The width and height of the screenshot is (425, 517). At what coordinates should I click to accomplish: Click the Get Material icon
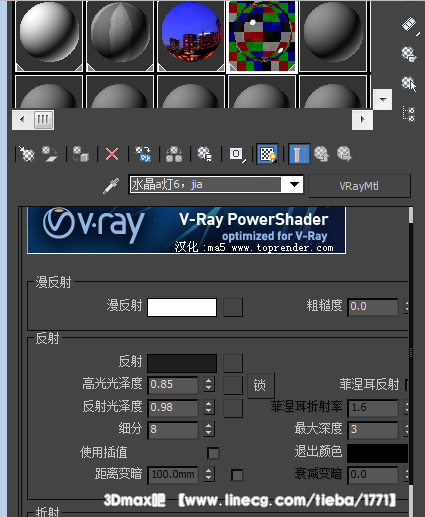click(27, 154)
